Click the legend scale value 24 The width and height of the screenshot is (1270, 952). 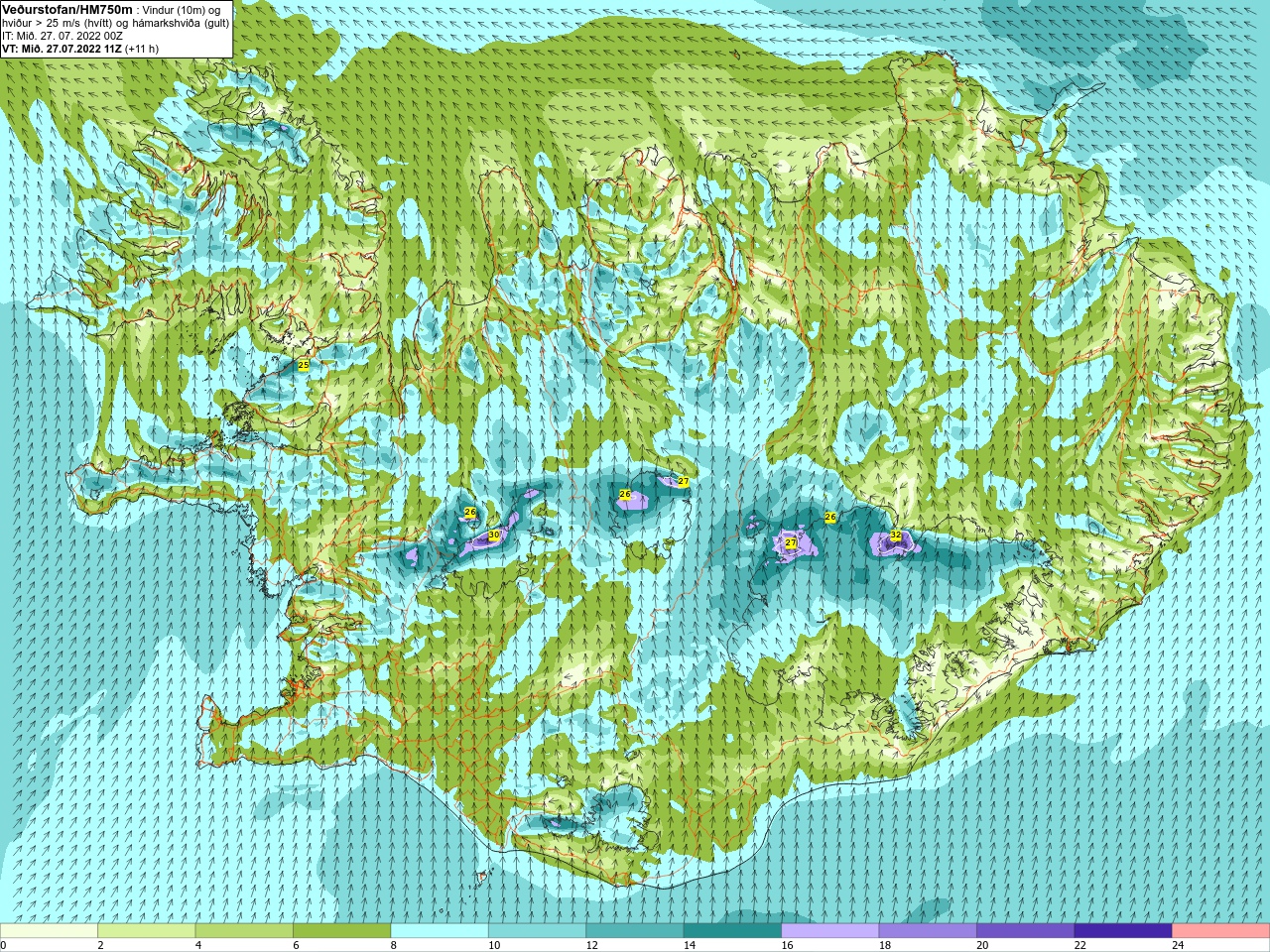1177,945
